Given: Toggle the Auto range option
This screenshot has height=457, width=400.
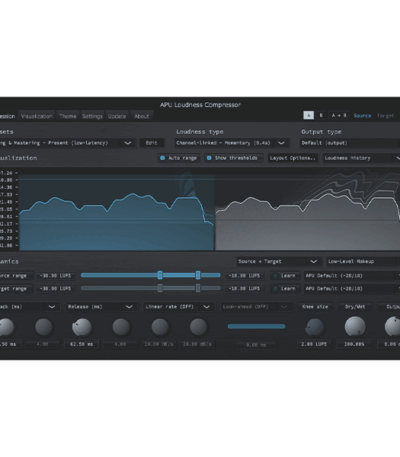Looking at the screenshot, I should [179, 158].
